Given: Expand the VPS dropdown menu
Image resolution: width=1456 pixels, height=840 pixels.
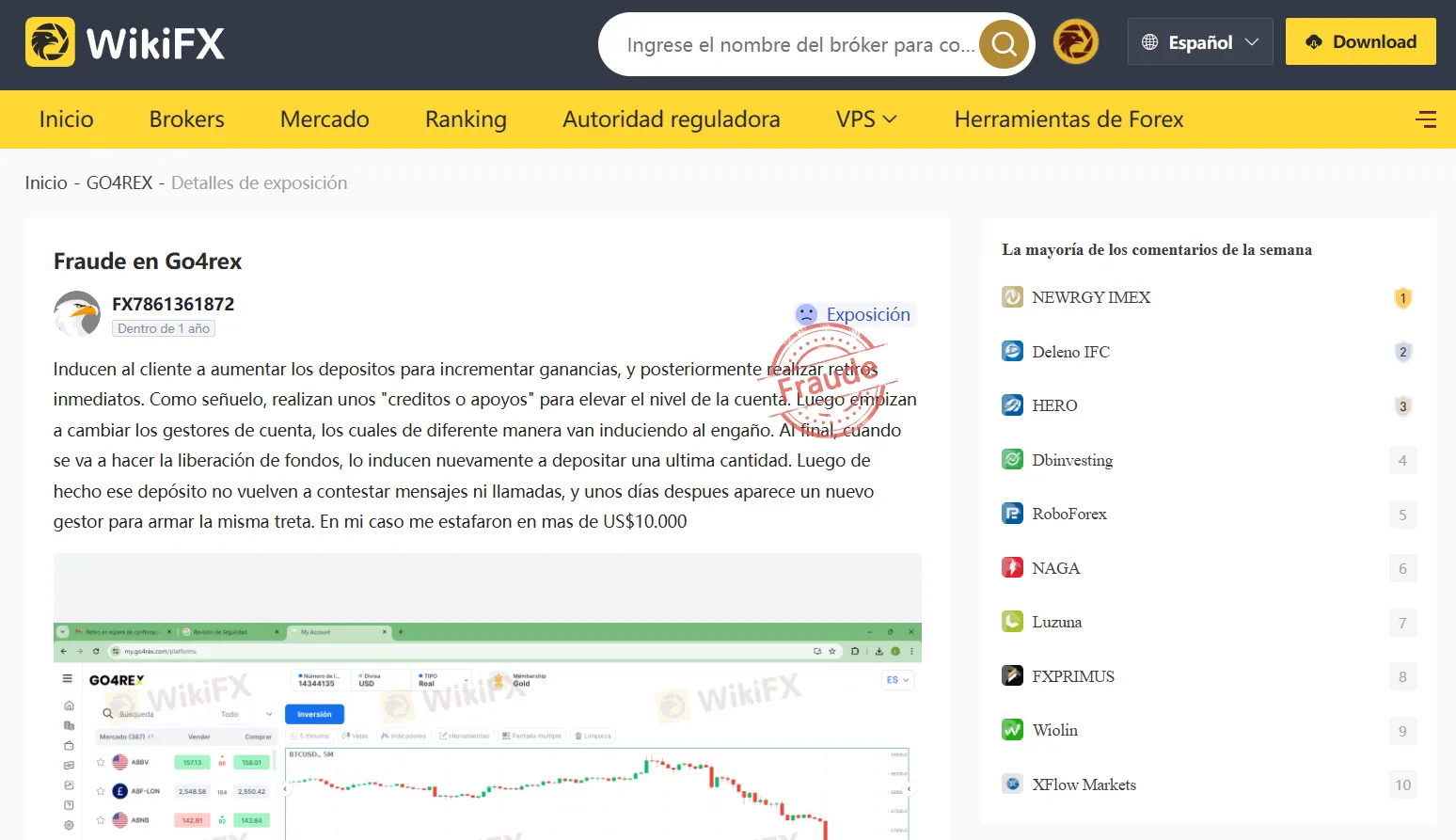Looking at the screenshot, I should tap(866, 119).
